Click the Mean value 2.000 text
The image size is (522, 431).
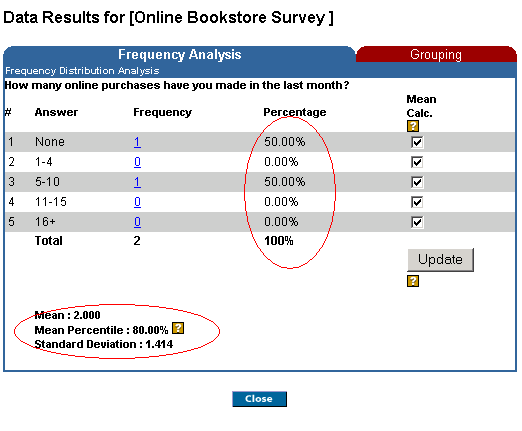(x=87, y=315)
